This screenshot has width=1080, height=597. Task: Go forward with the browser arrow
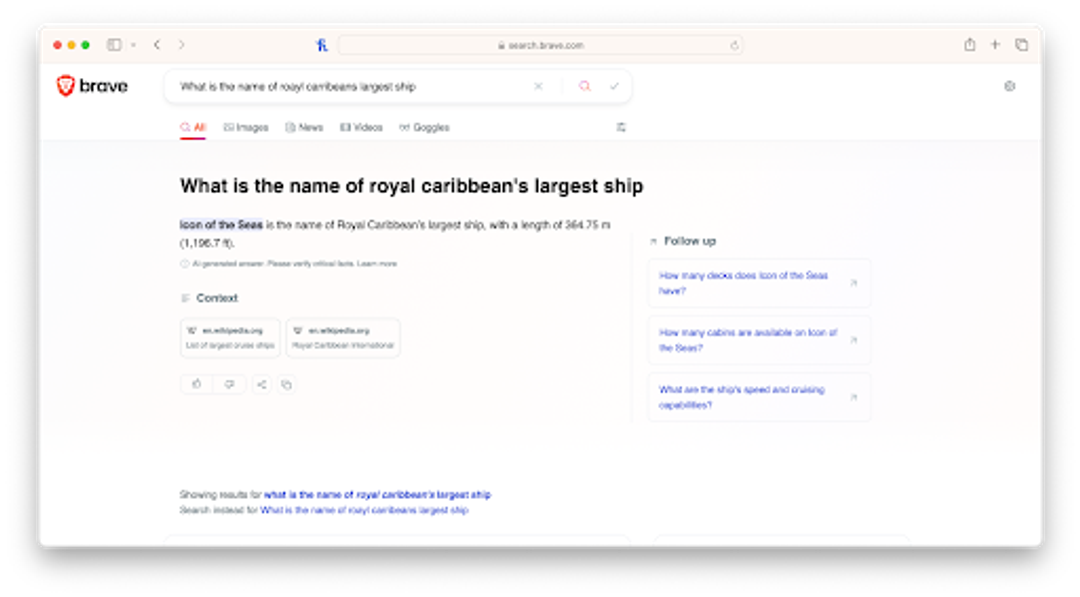182,45
